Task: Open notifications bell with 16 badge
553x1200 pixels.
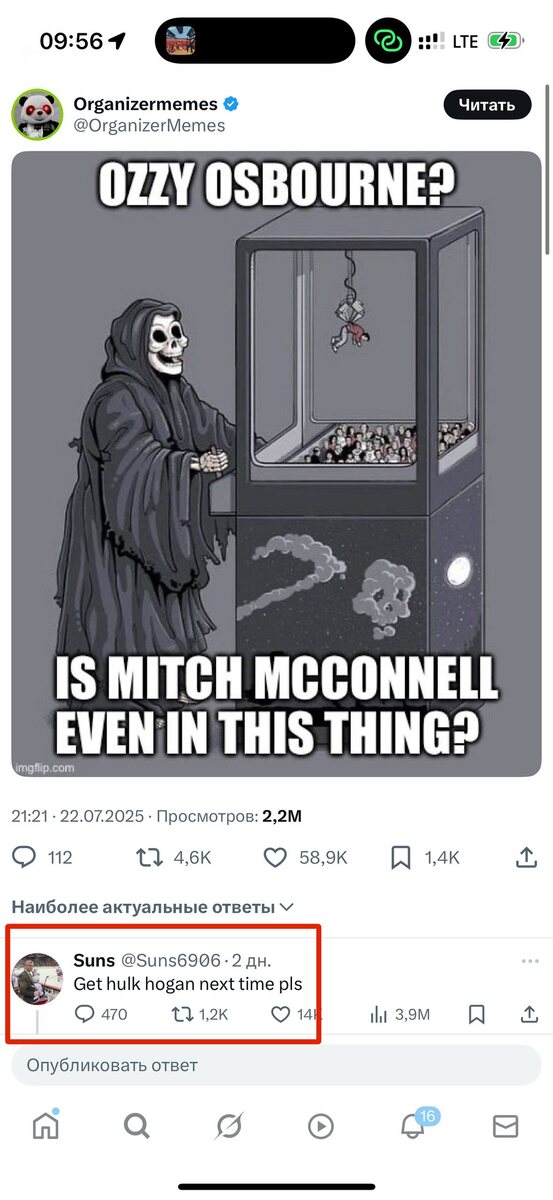Action: click(412, 1126)
